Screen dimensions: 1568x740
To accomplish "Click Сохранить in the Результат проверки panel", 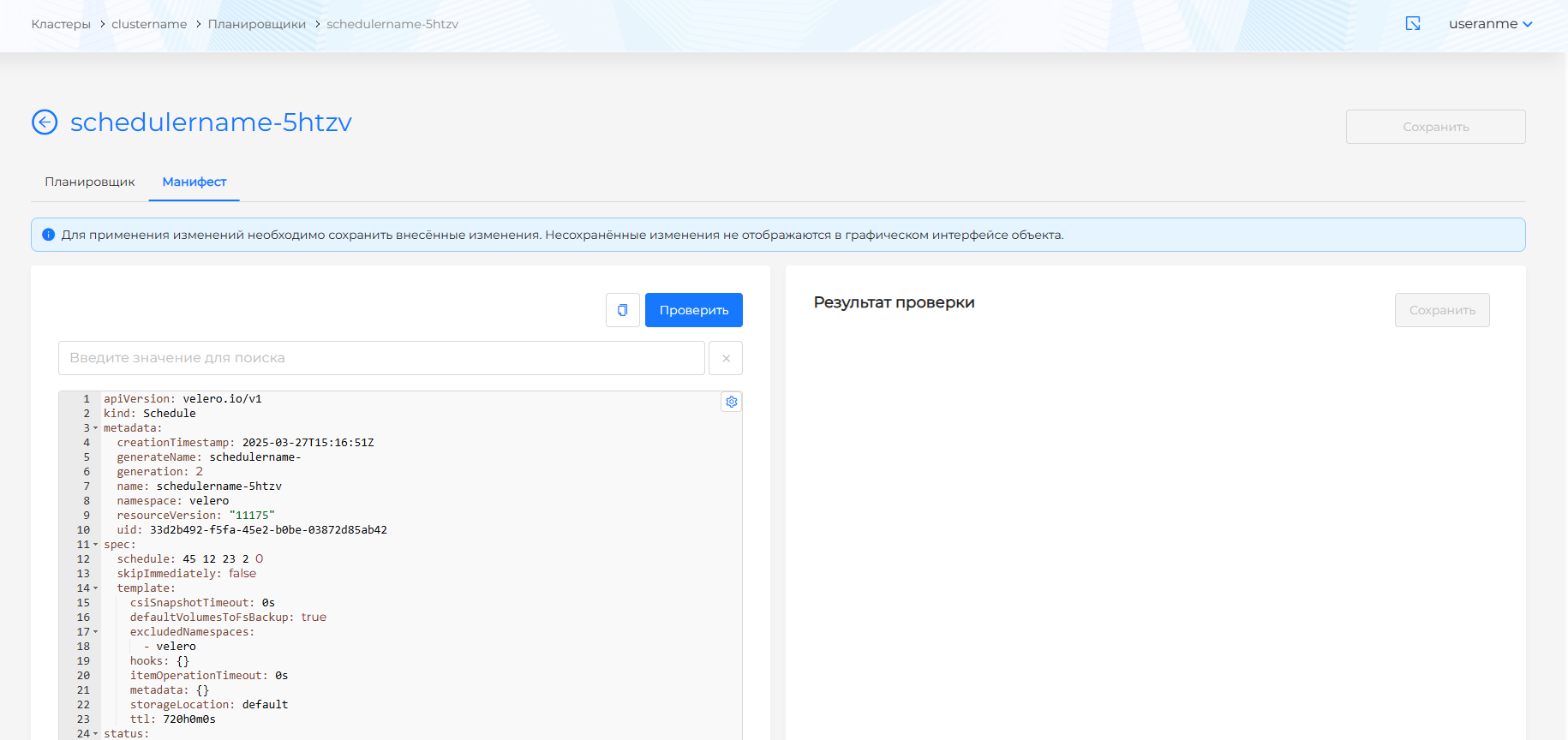I will [x=1442, y=310].
